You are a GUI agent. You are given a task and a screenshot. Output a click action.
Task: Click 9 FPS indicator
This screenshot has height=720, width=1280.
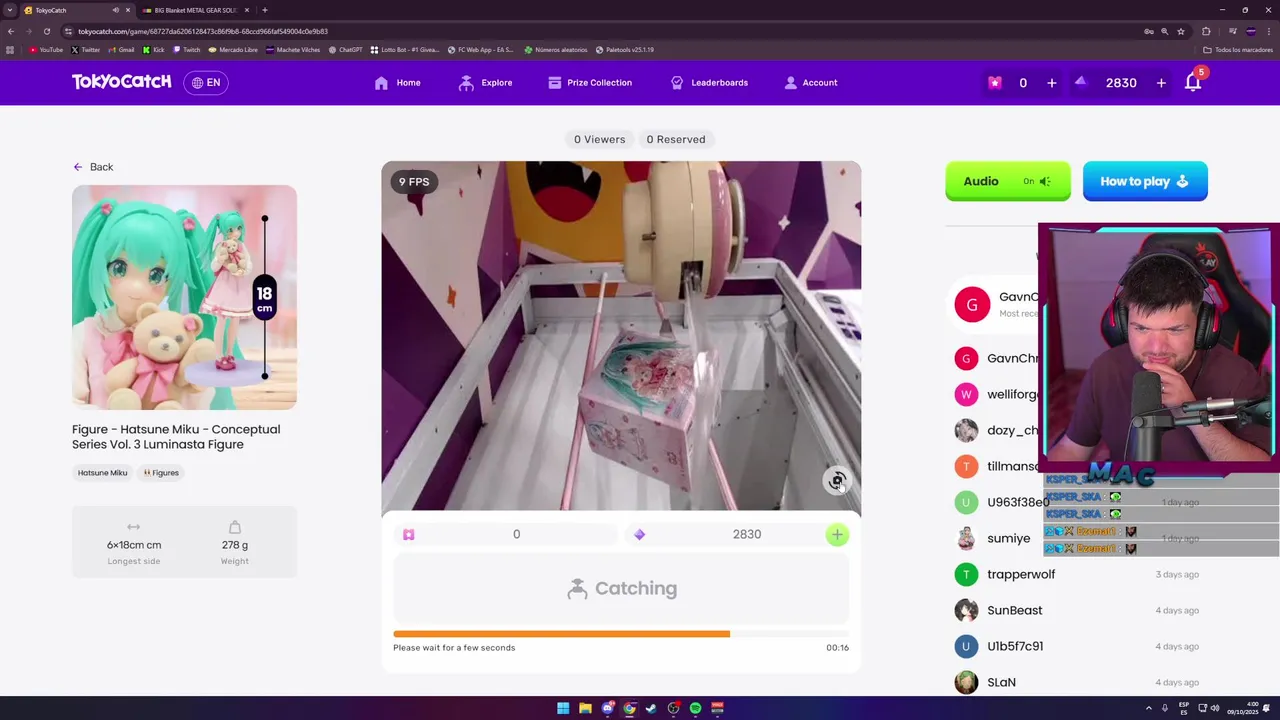[414, 182]
